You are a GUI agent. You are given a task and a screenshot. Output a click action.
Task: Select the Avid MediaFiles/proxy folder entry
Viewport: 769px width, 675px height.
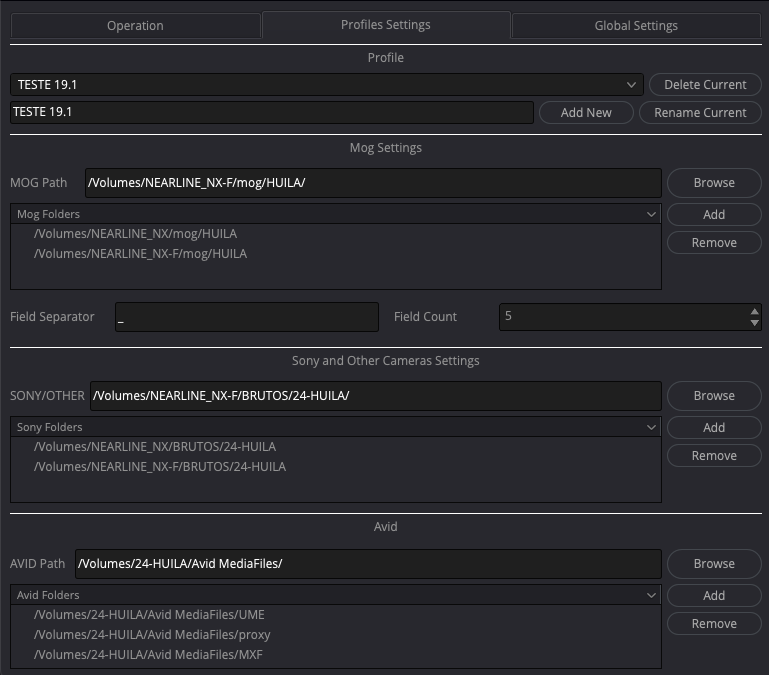(152, 635)
